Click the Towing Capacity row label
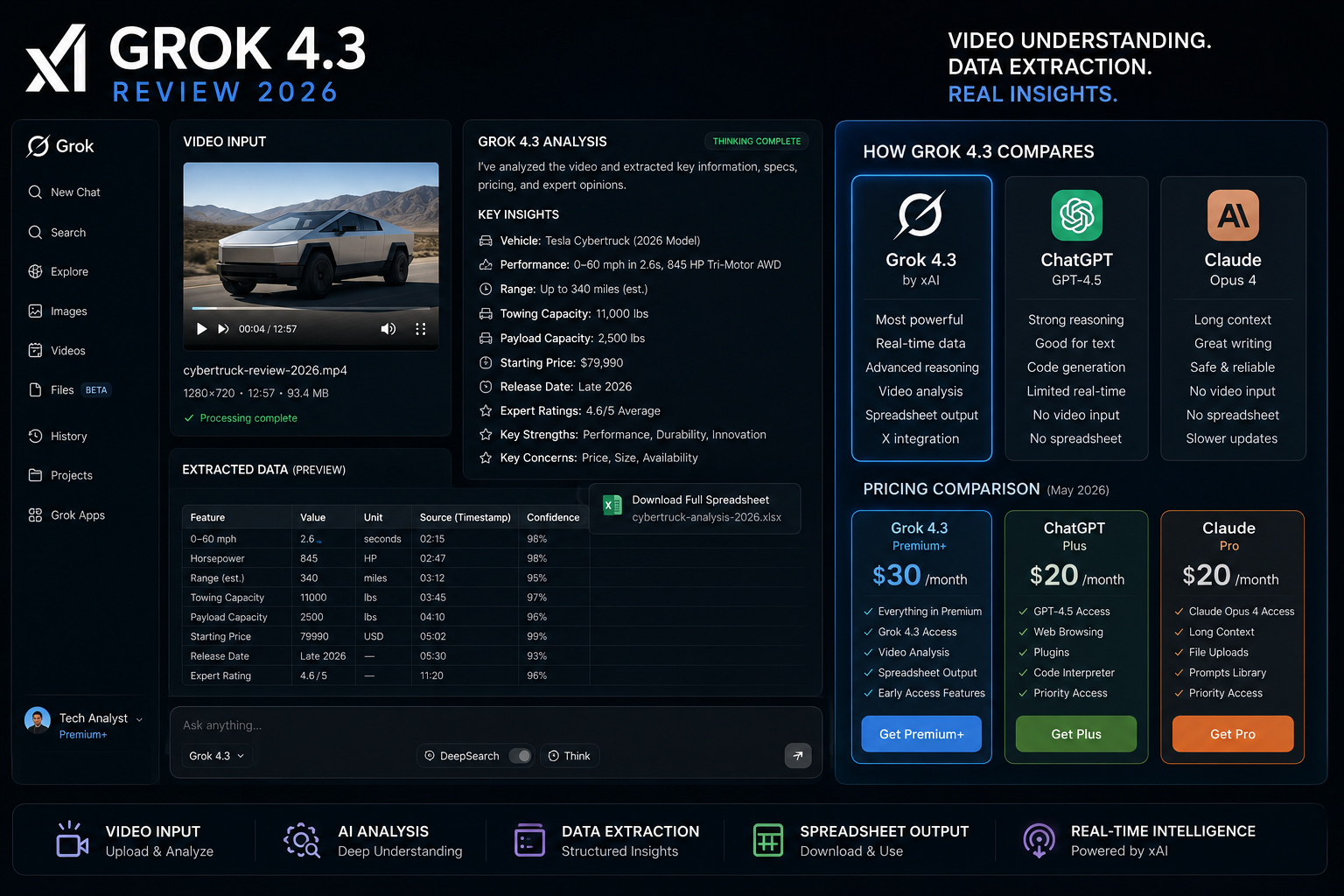This screenshot has width=1344, height=896. tap(227, 598)
